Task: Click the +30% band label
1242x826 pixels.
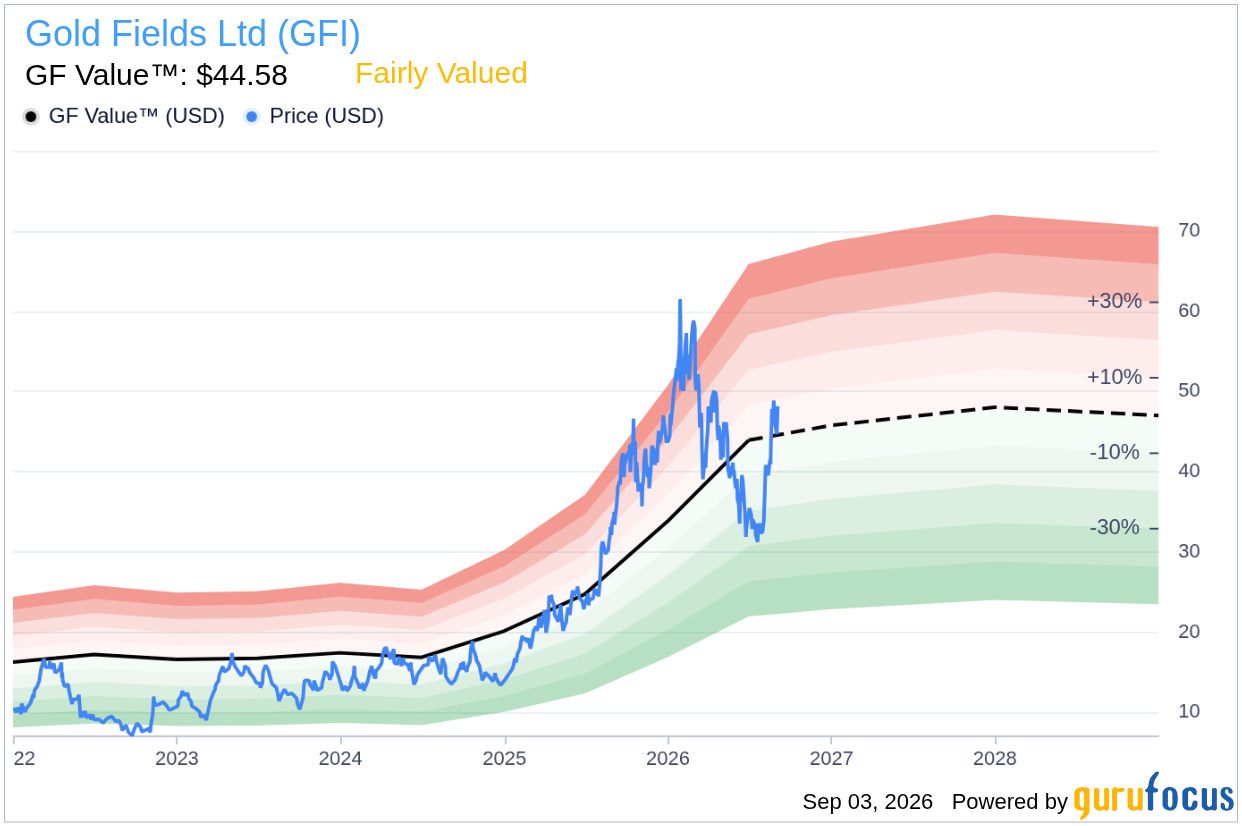Action: pyautogui.click(x=1114, y=301)
